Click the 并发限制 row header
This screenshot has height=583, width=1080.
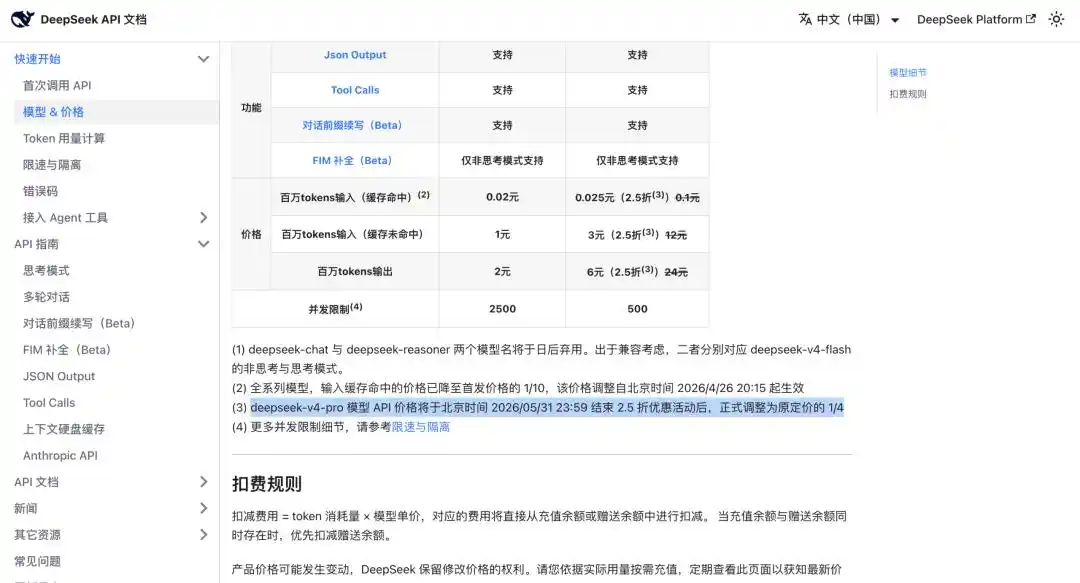(335, 309)
